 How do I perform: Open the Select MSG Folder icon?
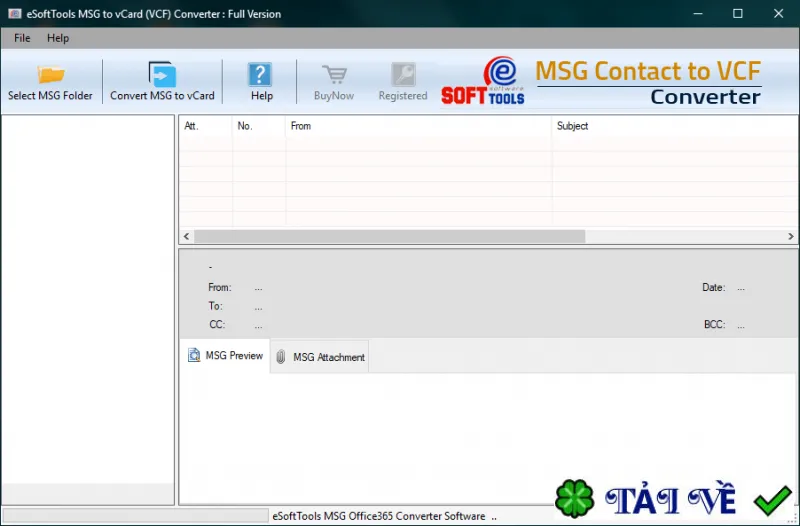pyautogui.click(x=51, y=74)
